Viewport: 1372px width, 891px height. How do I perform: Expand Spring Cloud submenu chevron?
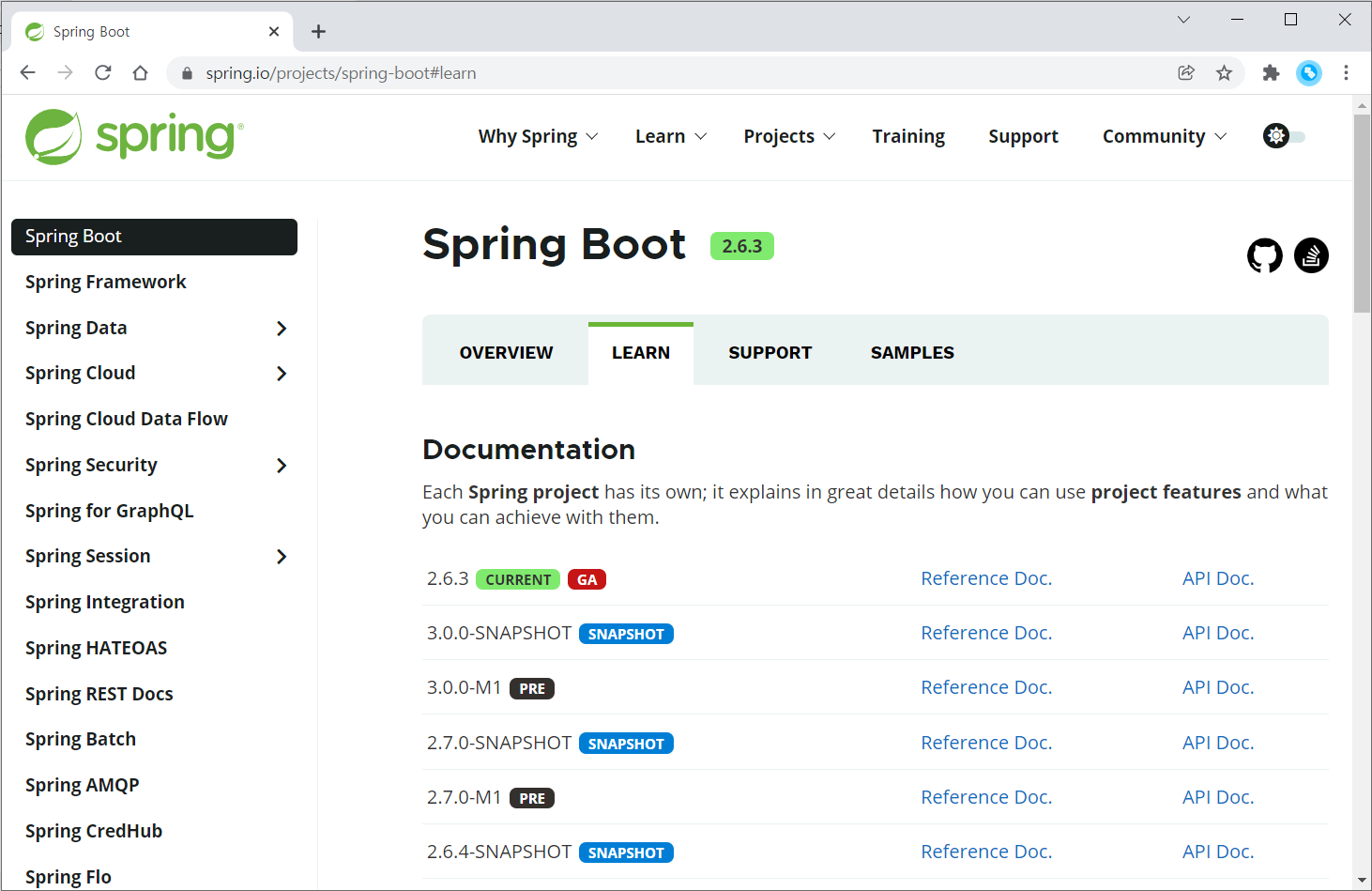point(282,374)
